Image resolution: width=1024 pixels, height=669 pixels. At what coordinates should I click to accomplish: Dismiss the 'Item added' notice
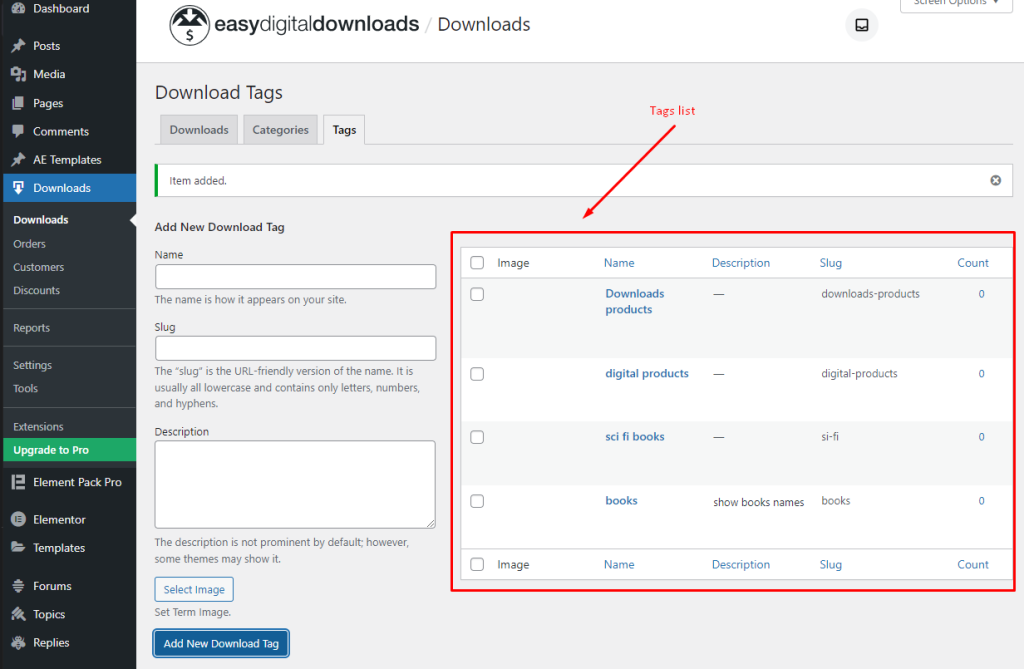point(995,181)
